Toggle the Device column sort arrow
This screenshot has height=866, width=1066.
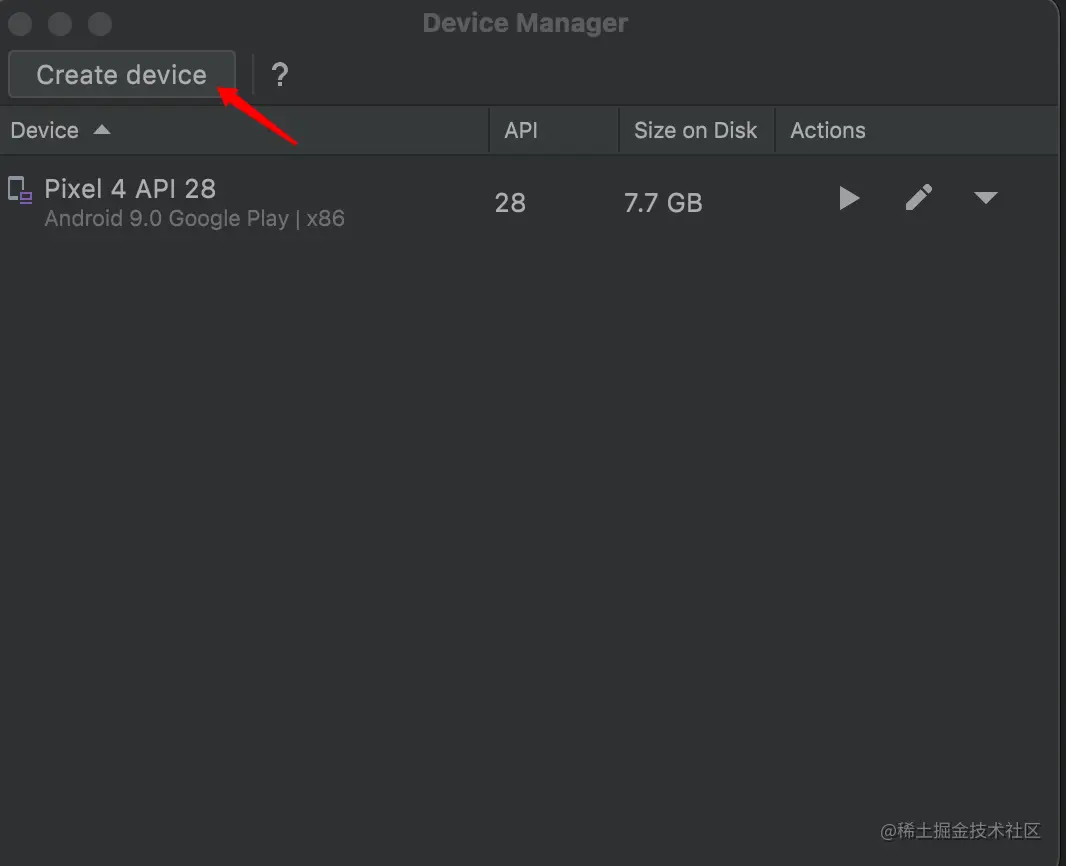click(x=102, y=130)
